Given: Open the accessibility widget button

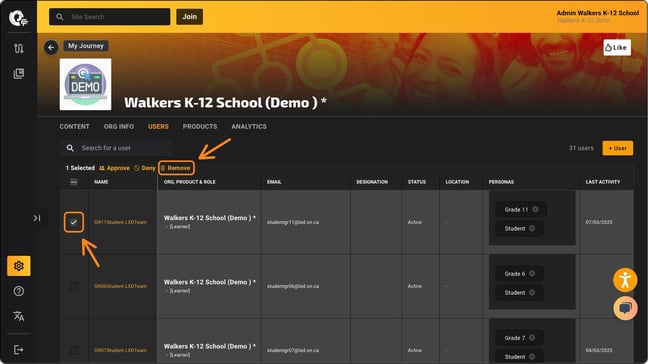Looking at the screenshot, I should coord(625,280).
